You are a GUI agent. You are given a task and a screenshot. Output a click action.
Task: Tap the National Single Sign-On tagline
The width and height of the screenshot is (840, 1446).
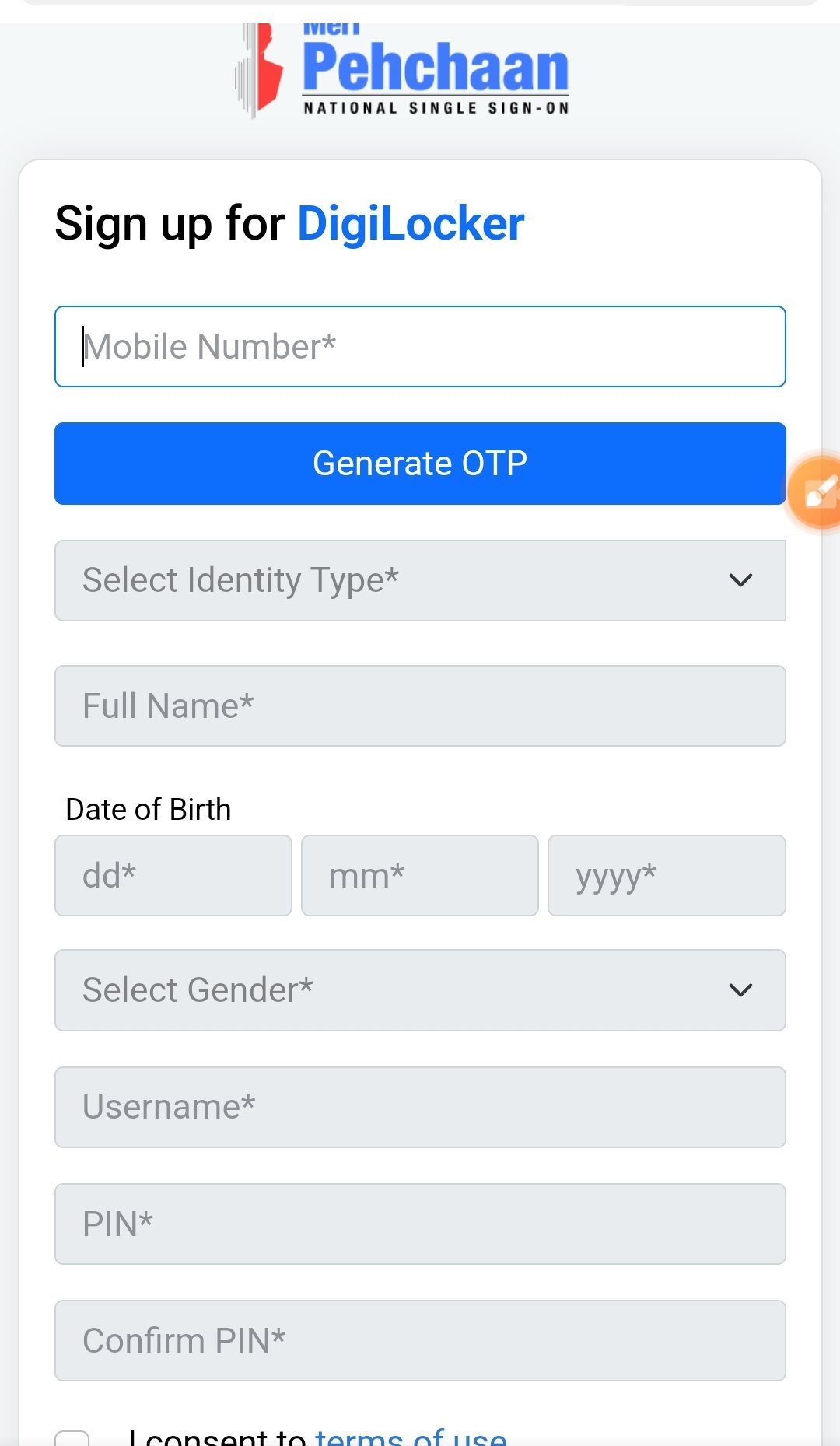[x=436, y=108]
